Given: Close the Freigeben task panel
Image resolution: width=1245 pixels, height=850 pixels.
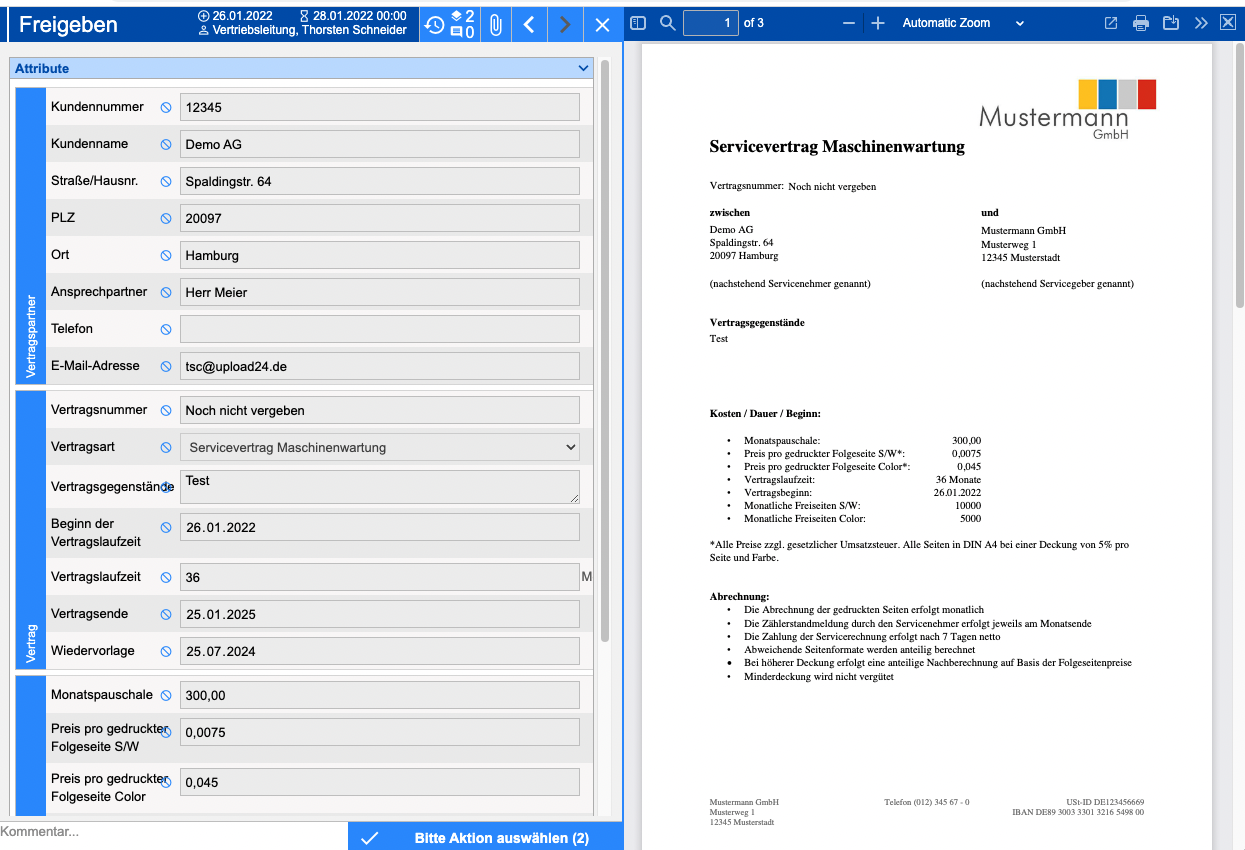Looking at the screenshot, I should click(x=602, y=24).
